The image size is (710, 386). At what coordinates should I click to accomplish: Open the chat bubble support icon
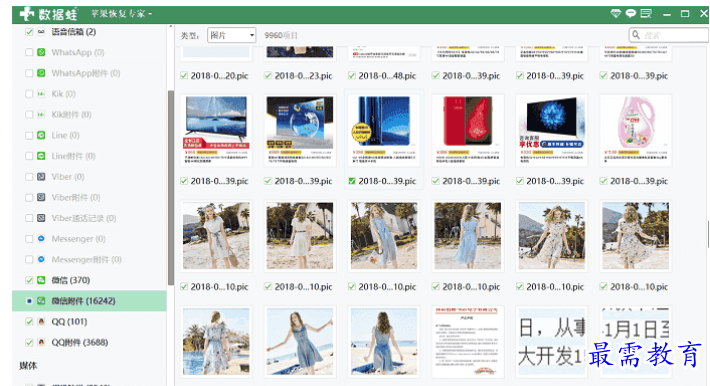(x=631, y=14)
